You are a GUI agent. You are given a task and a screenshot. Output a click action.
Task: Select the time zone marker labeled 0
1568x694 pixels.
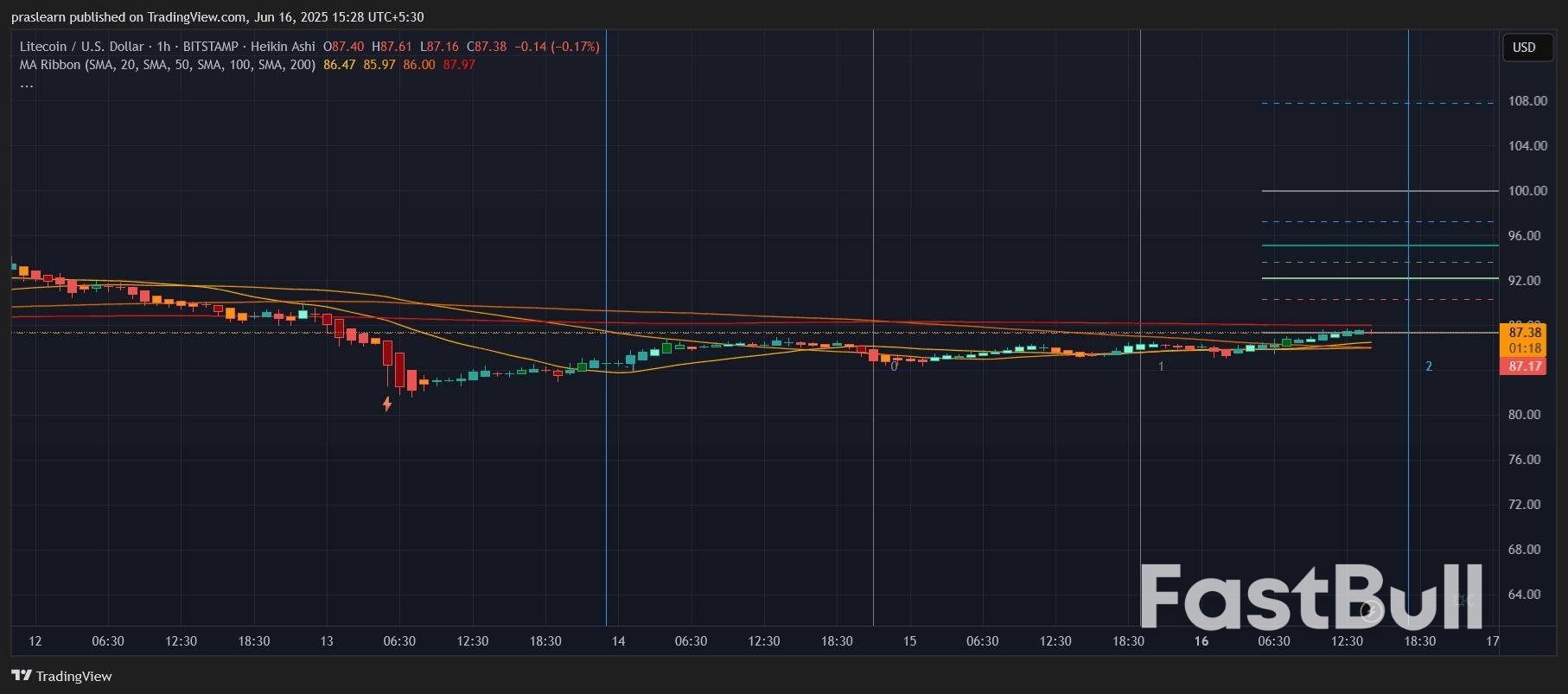pos(894,366)
